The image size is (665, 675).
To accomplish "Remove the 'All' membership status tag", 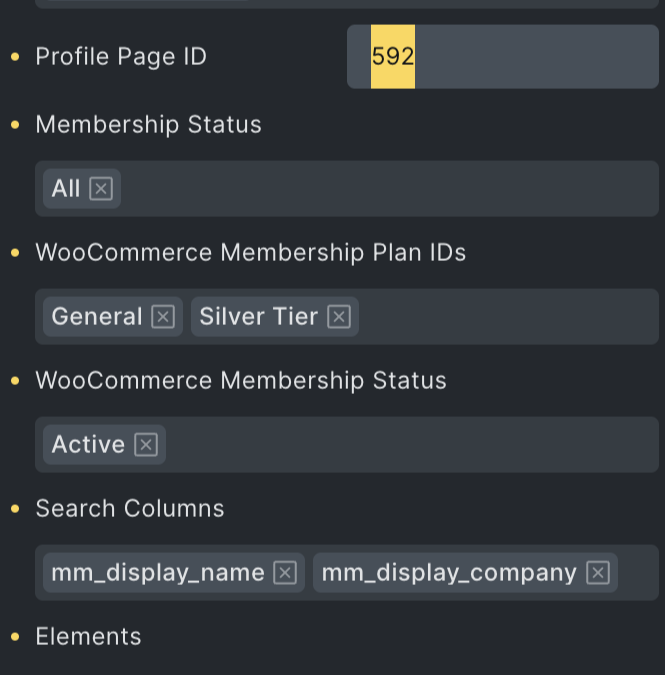I will [x=101, y=189].
